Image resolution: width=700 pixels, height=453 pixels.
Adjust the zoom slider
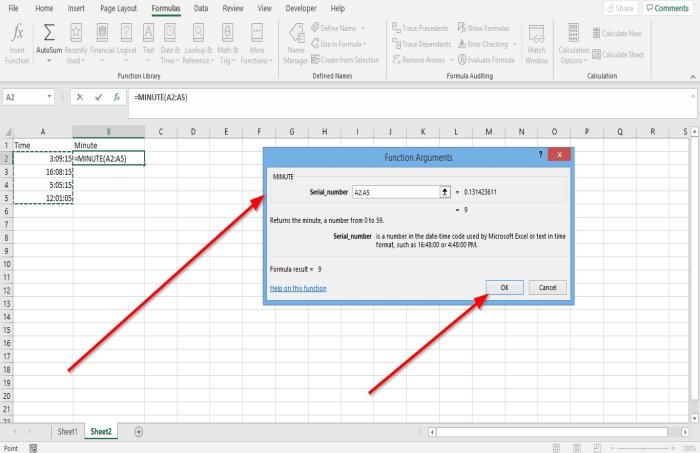(643, 448)
